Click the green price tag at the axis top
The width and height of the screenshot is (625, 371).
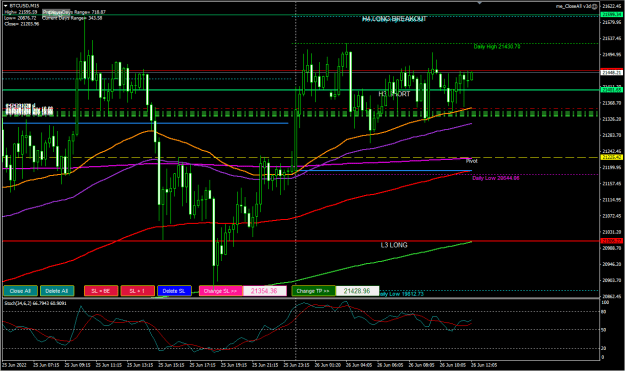611,15
